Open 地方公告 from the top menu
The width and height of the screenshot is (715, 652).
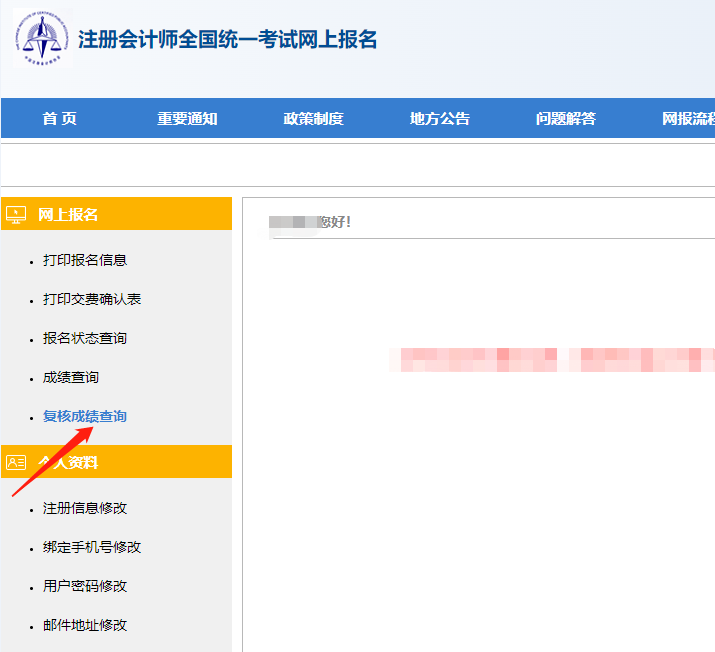(439, 119)
